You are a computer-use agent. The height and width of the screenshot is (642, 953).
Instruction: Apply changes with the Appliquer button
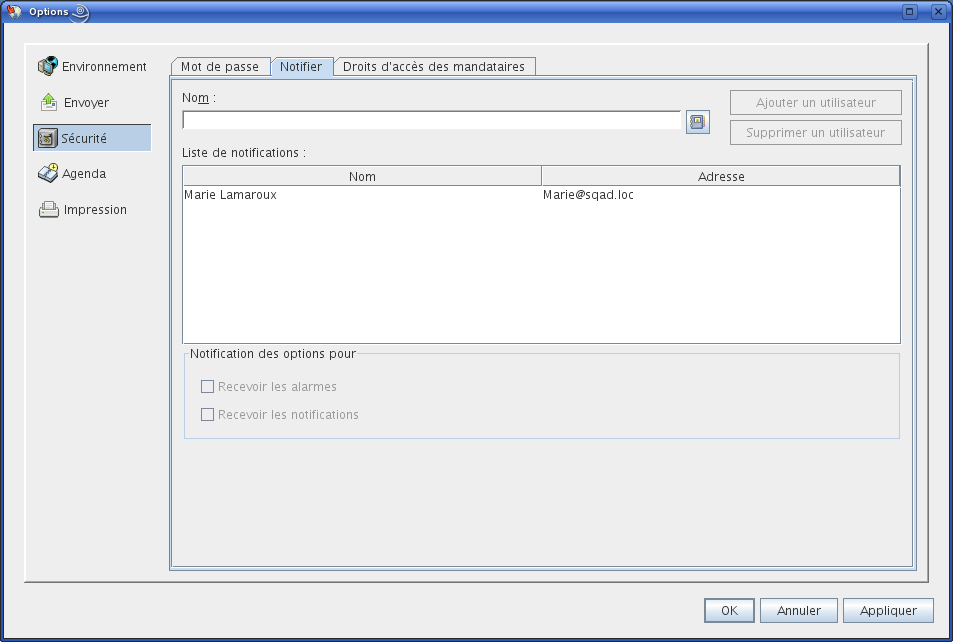tap(888, 610)
